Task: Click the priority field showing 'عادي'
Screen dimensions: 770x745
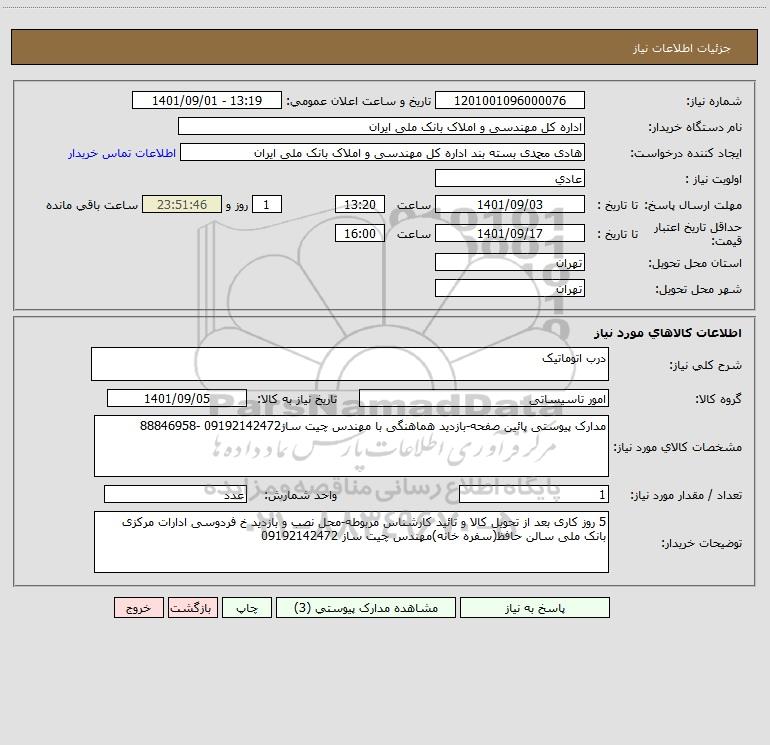Action: [x=510, y=178]
